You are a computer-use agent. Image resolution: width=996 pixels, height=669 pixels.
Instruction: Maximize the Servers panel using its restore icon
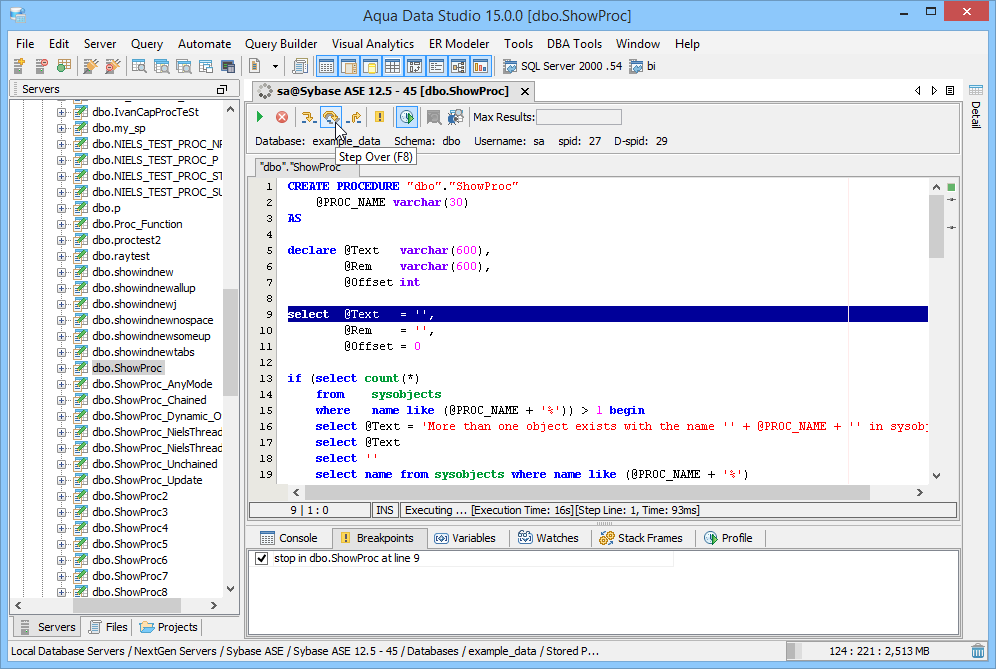coord(222,90)
